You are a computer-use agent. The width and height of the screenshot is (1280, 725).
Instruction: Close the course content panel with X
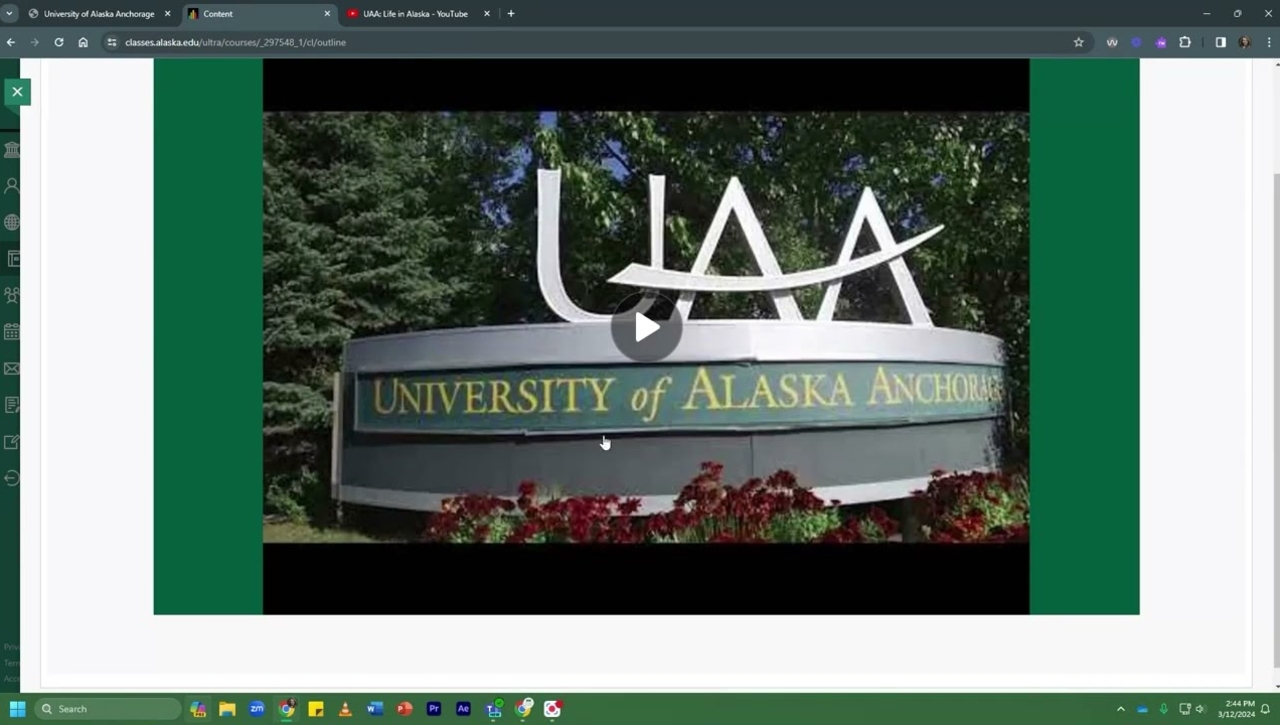click(17, 92)
